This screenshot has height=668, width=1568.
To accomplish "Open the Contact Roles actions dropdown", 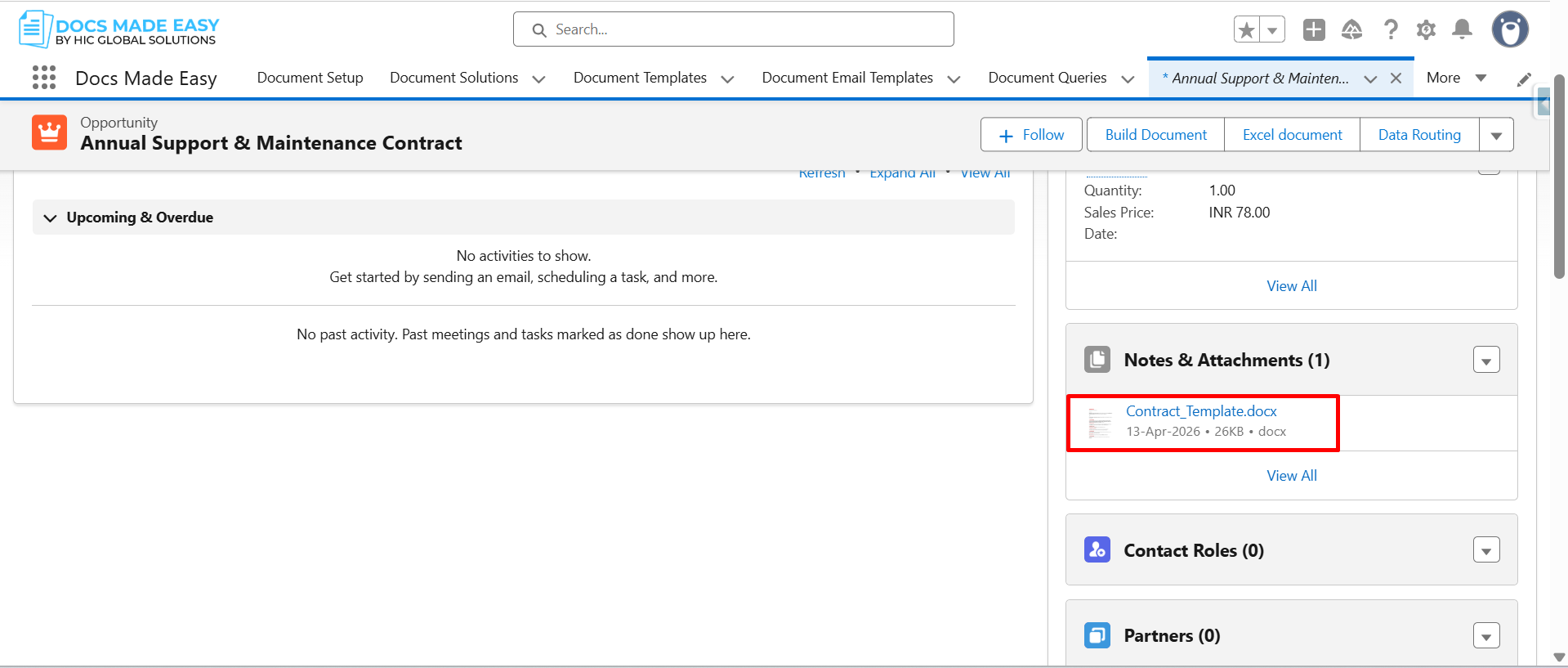I will click(x=1486, y=550).
